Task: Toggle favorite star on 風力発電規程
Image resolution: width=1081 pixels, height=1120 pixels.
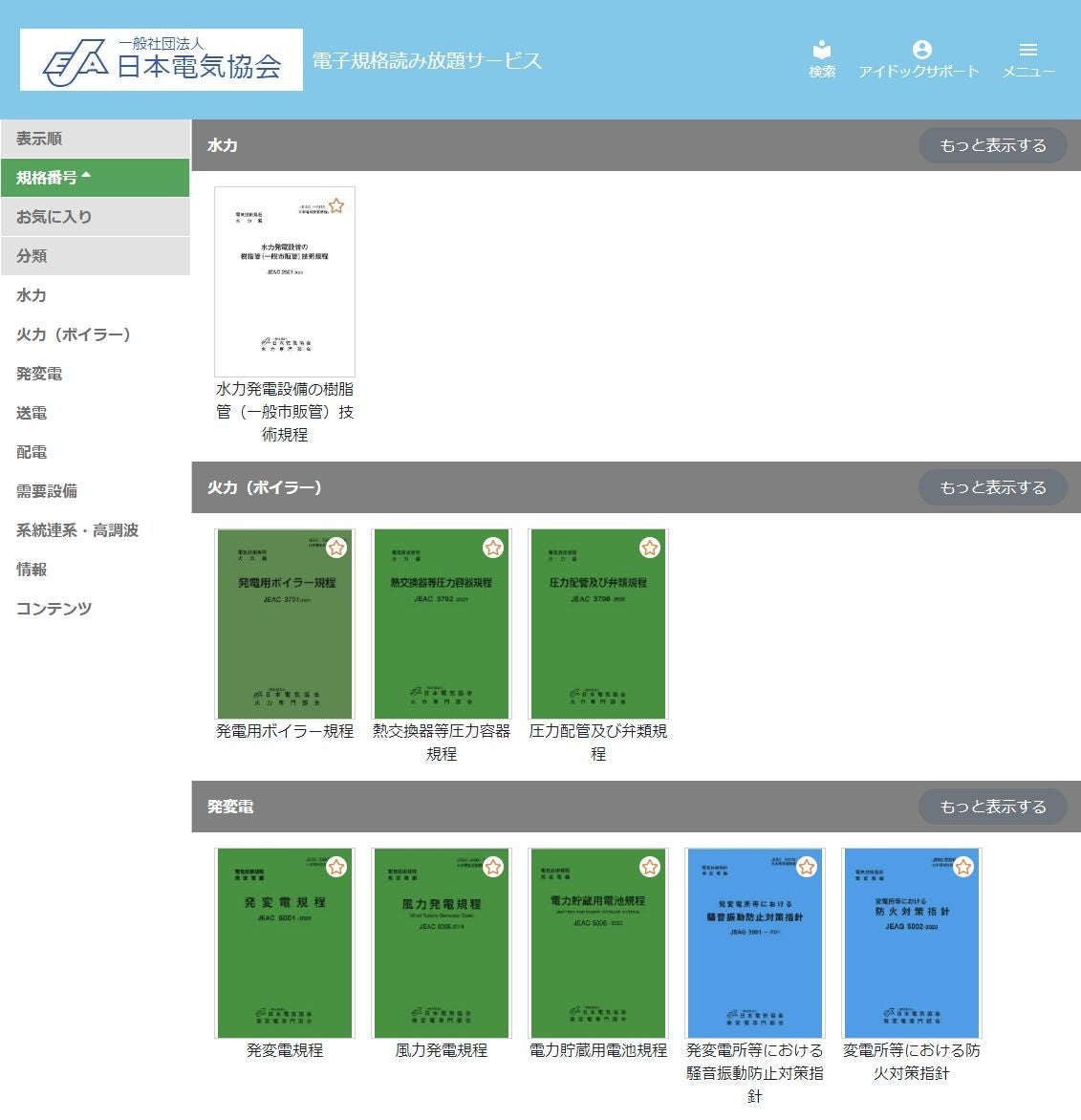Action: pyautogui.click(x=493, y=867)
